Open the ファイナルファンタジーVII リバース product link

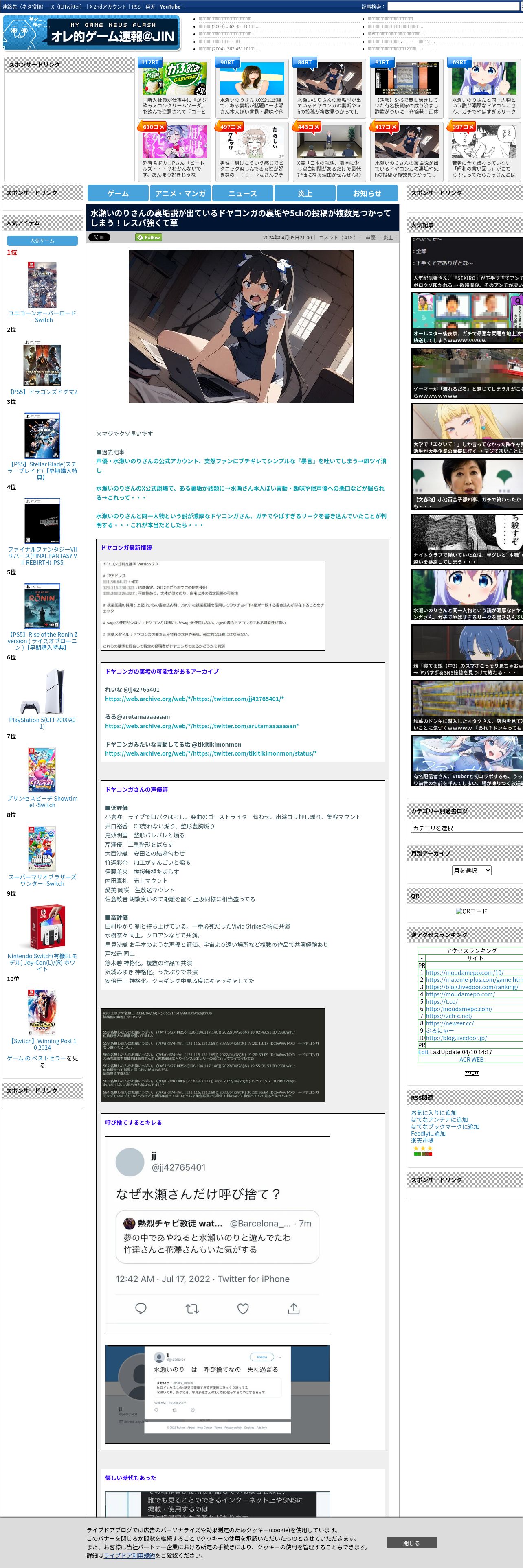[42, 556]
